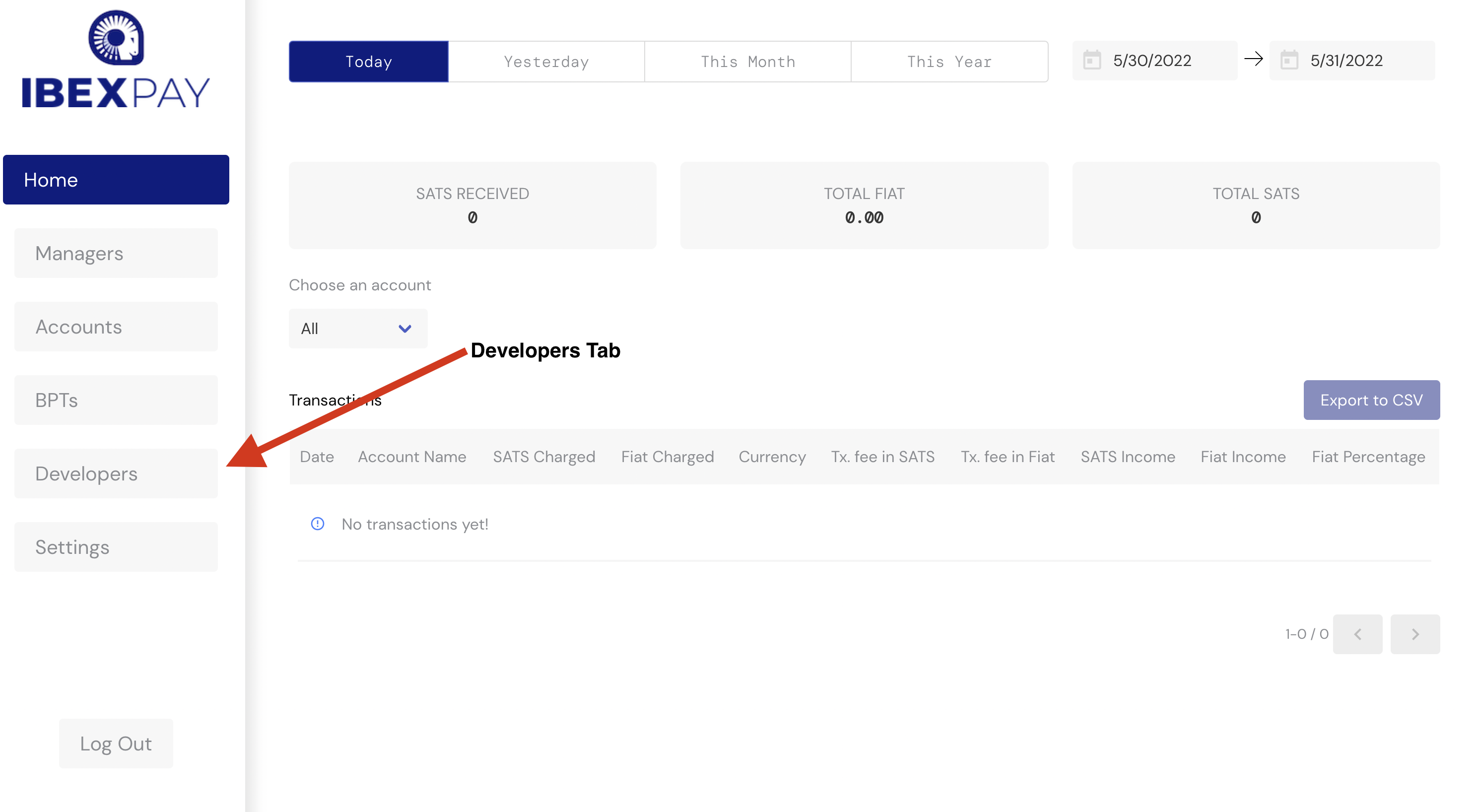Click the end date calendar icon
This screenshot has height=812, width=1477.
[x=1289, y=60]
